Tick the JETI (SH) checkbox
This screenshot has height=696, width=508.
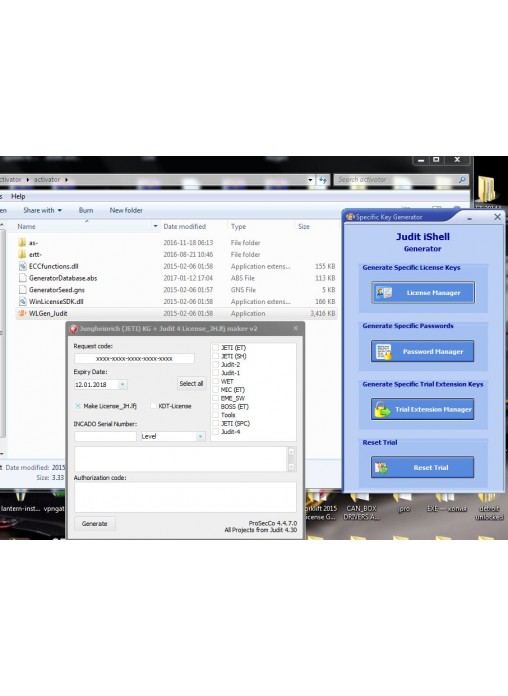(x=216, y=356)
